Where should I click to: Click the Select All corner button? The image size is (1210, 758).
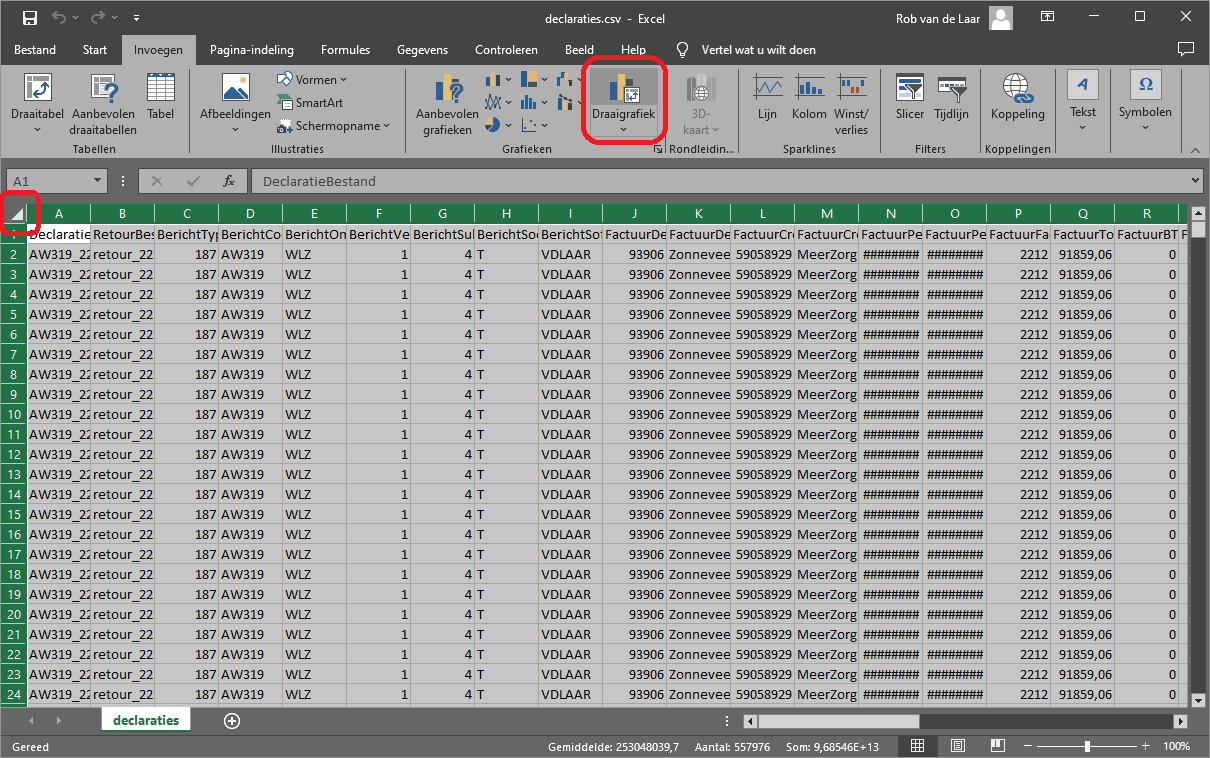coord(17,212)
